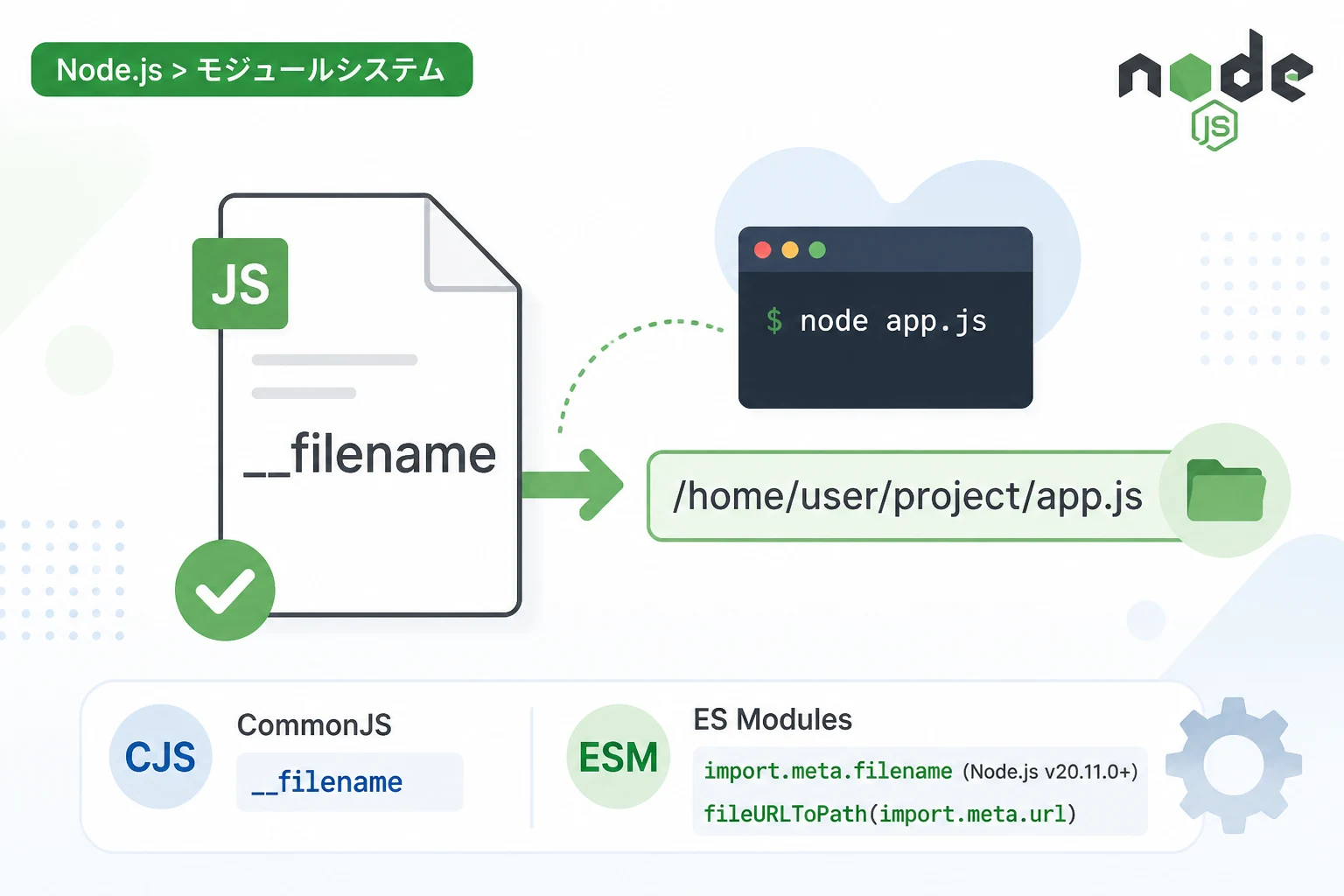
Task: Click the Node.js > モジュールシステム breadcrumb badge
Action: [252, 69]
